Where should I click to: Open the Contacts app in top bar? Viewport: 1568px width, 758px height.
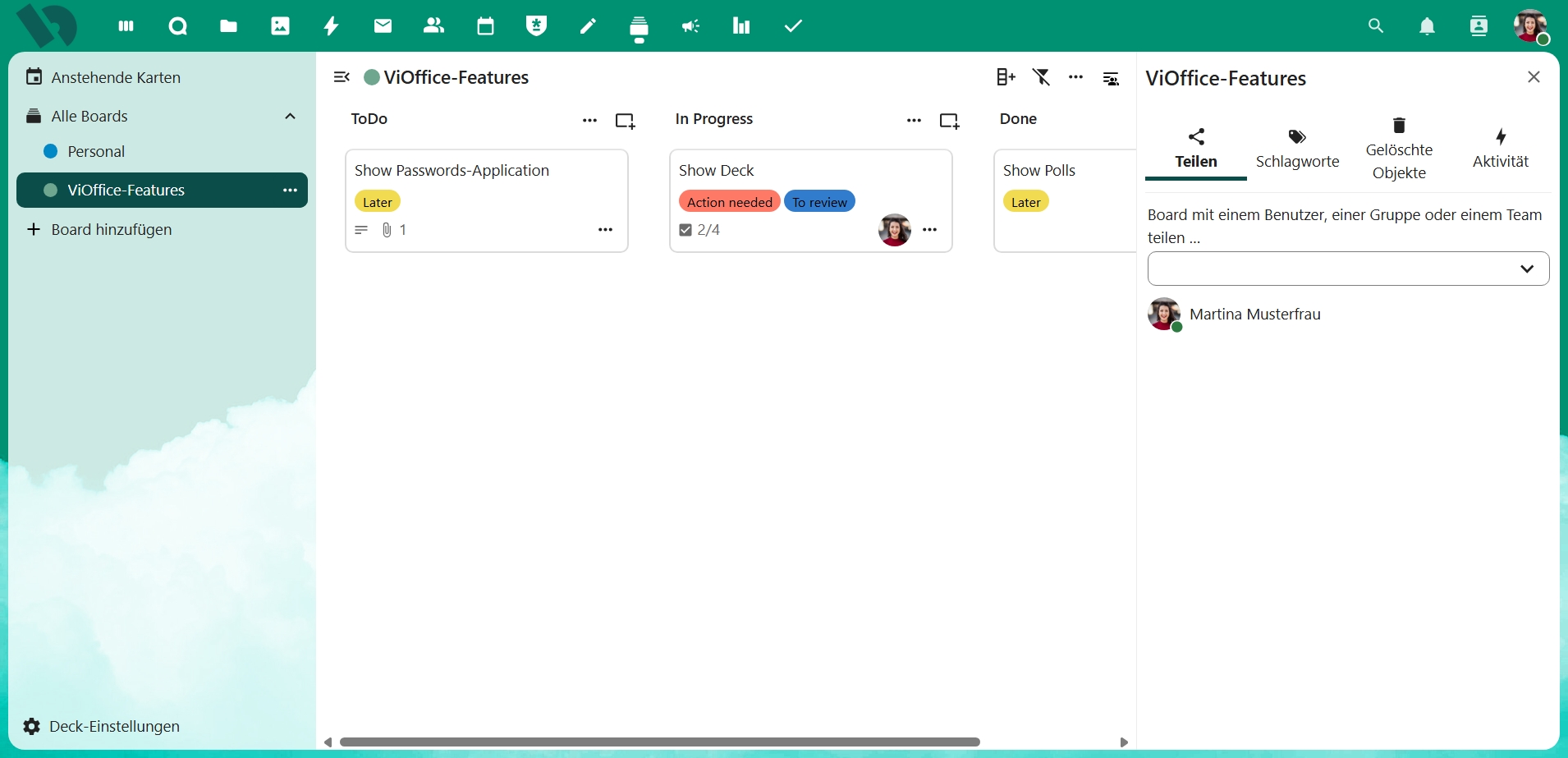[x=434, y=26]
